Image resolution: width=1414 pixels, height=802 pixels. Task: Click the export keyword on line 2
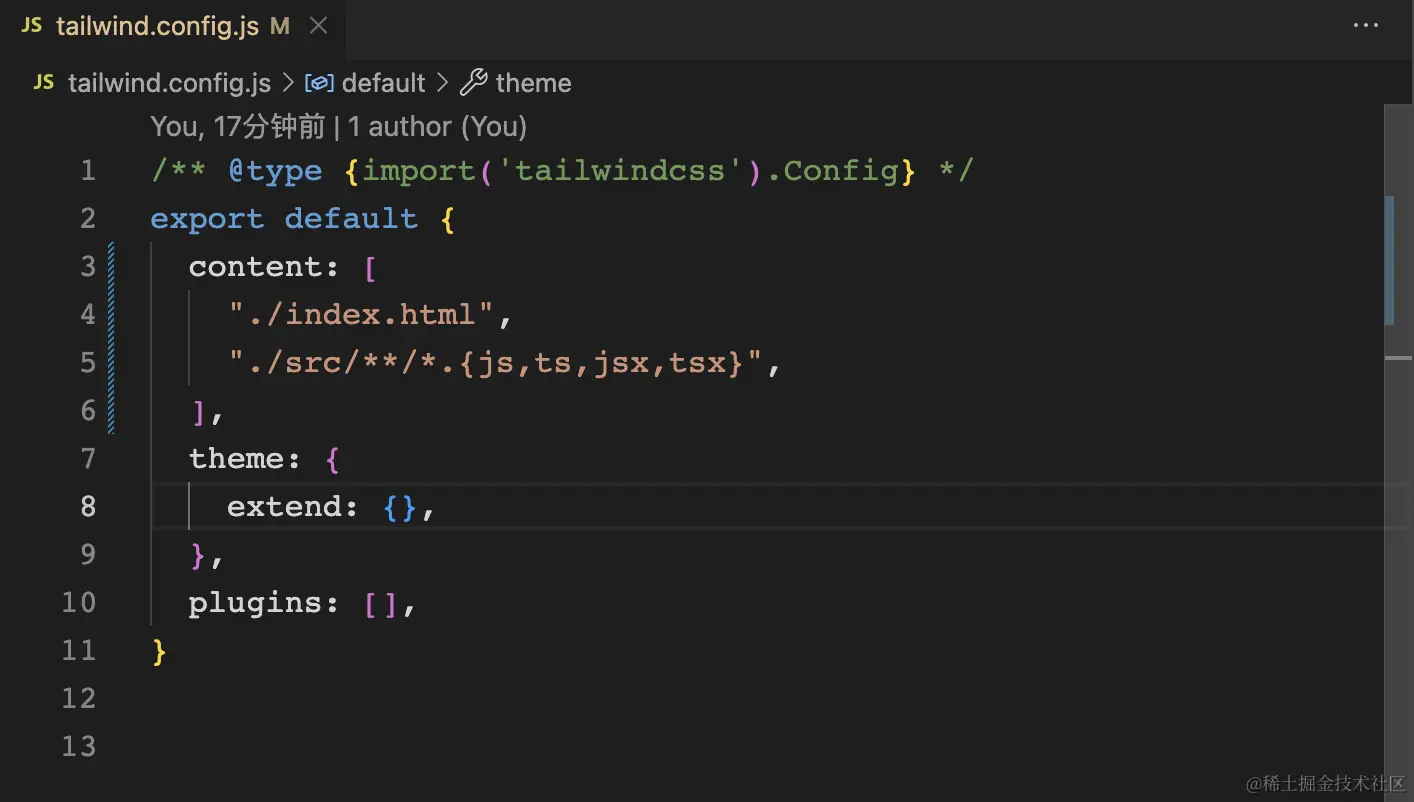207,219
